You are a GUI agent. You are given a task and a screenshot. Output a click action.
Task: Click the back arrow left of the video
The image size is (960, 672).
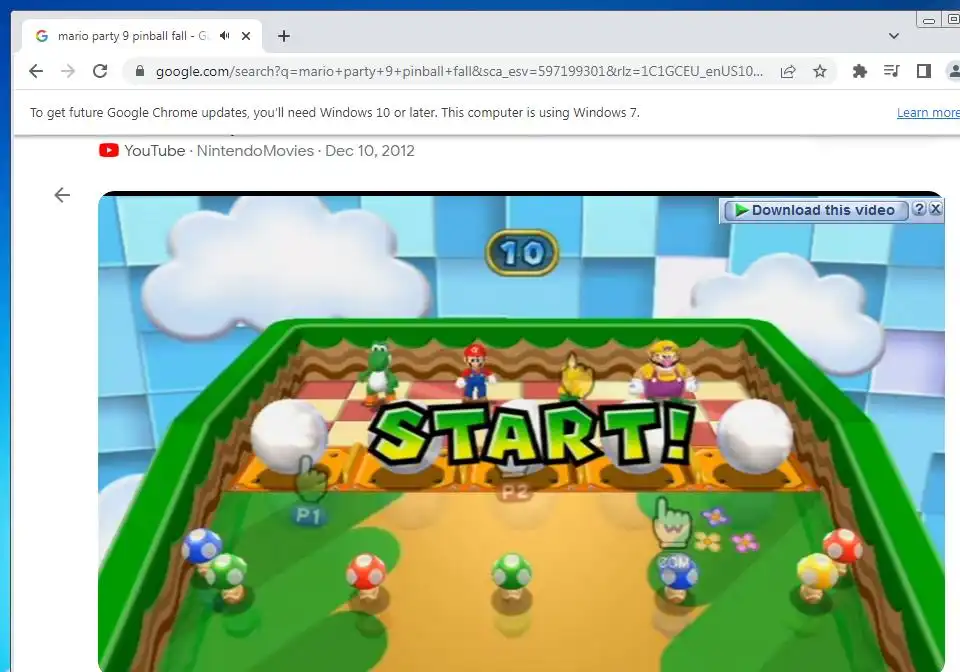[x=62, y=195]
